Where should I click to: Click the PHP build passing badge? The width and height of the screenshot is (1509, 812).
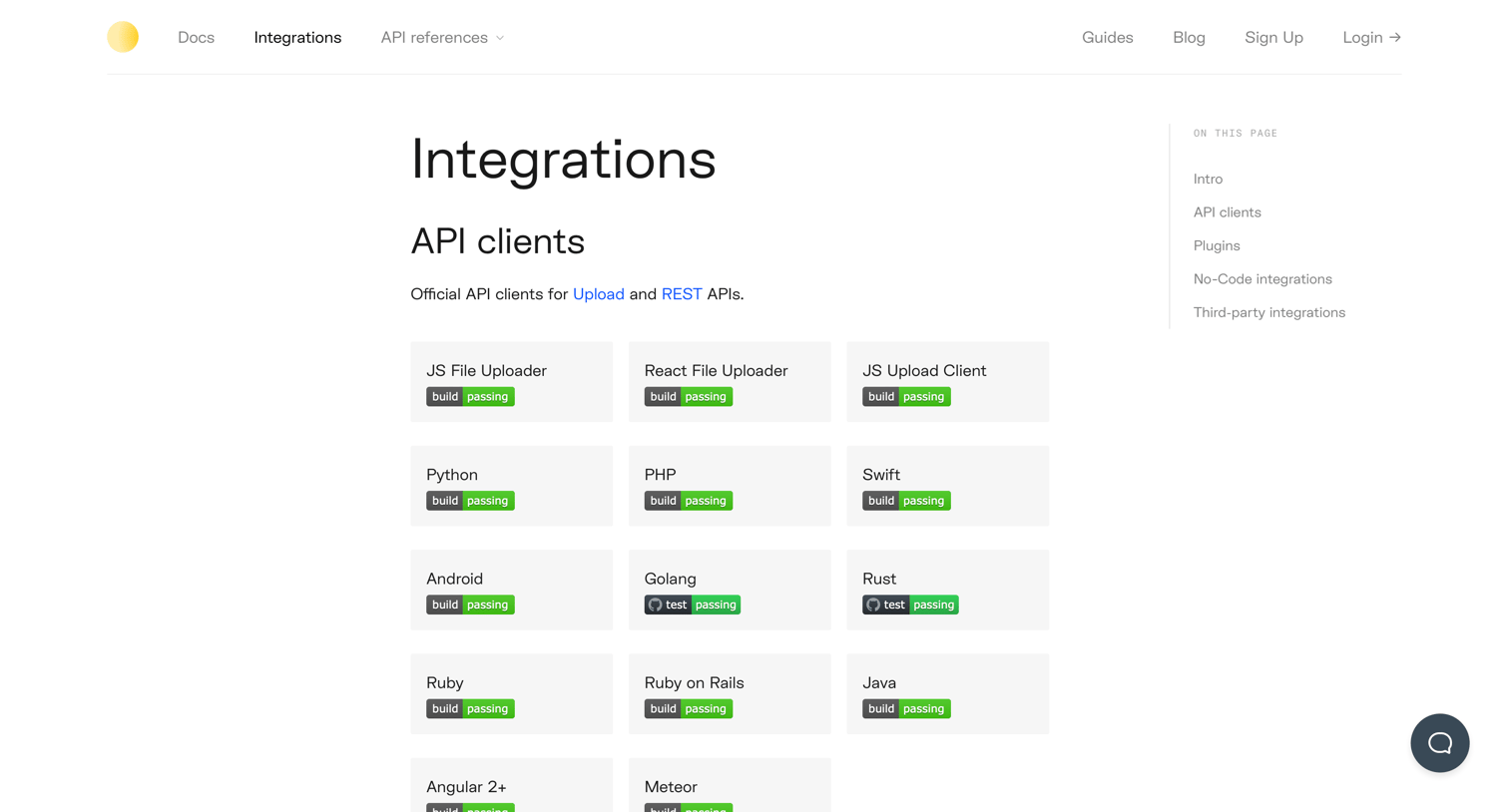click(x=689, y=501)
